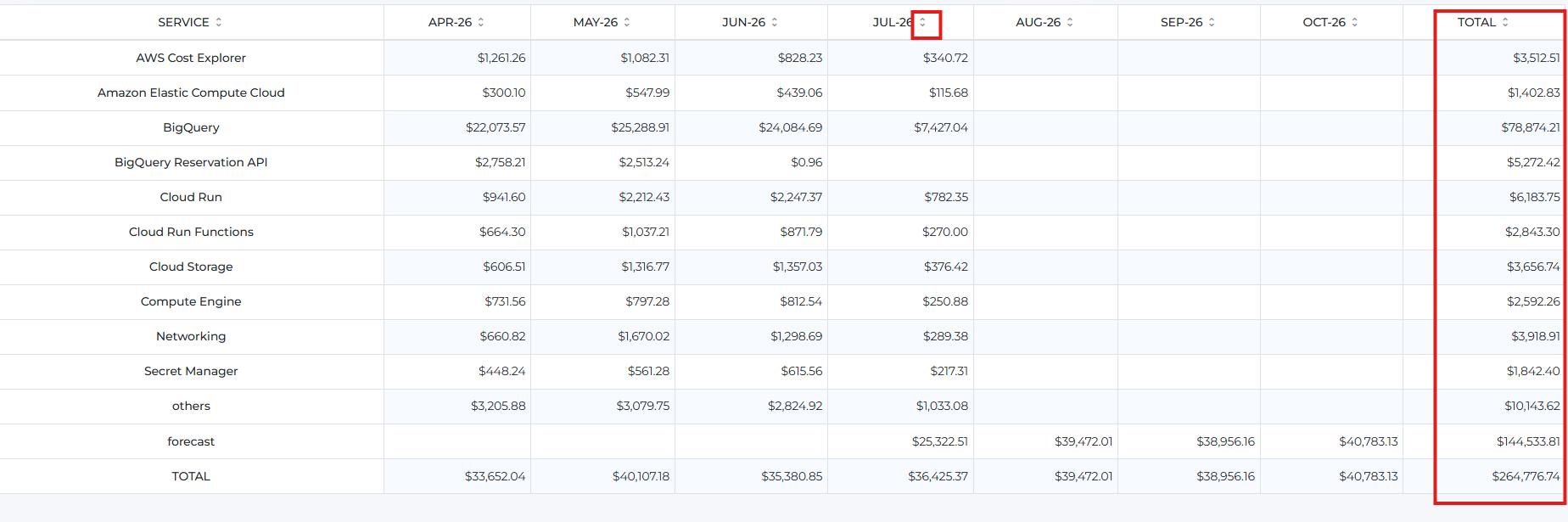Select the Secret Manager row label
Viewport: 1568px width, 522px height.
(191, 371)
